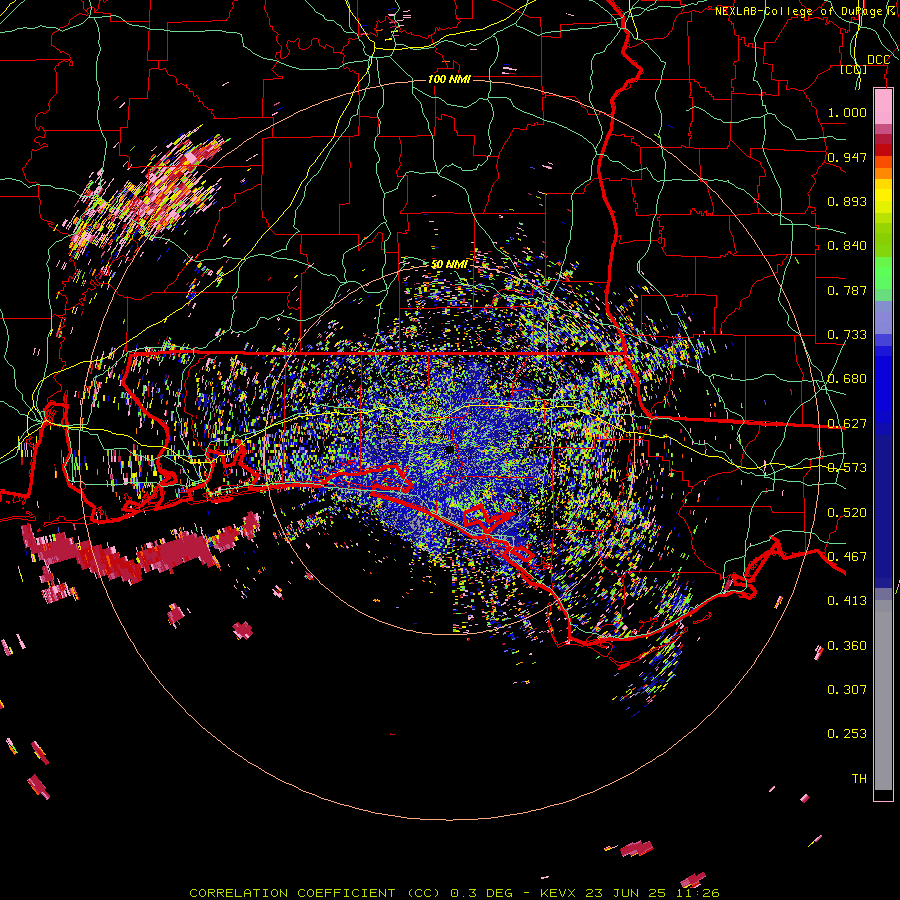Click the CORRELATION COEFFICIENT caption at bottom

click(x=454, y=893)
